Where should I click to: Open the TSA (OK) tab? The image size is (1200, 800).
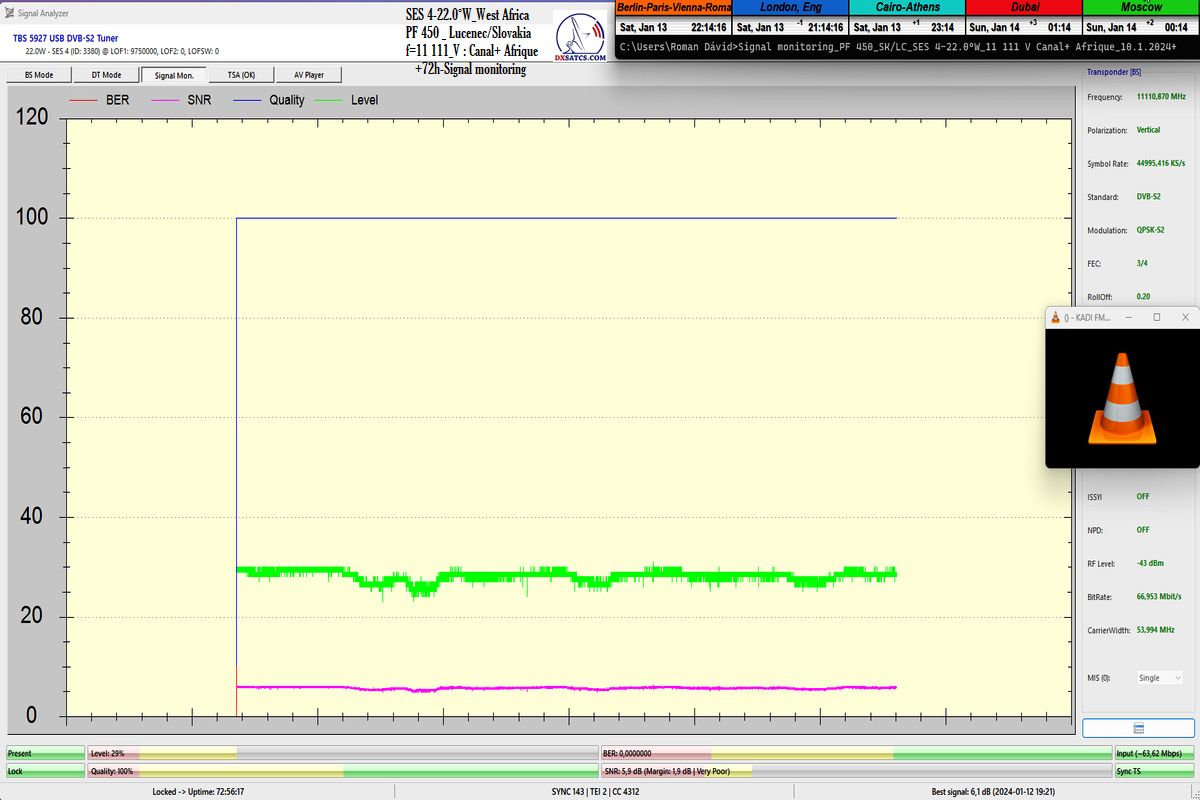coord(241,75)
